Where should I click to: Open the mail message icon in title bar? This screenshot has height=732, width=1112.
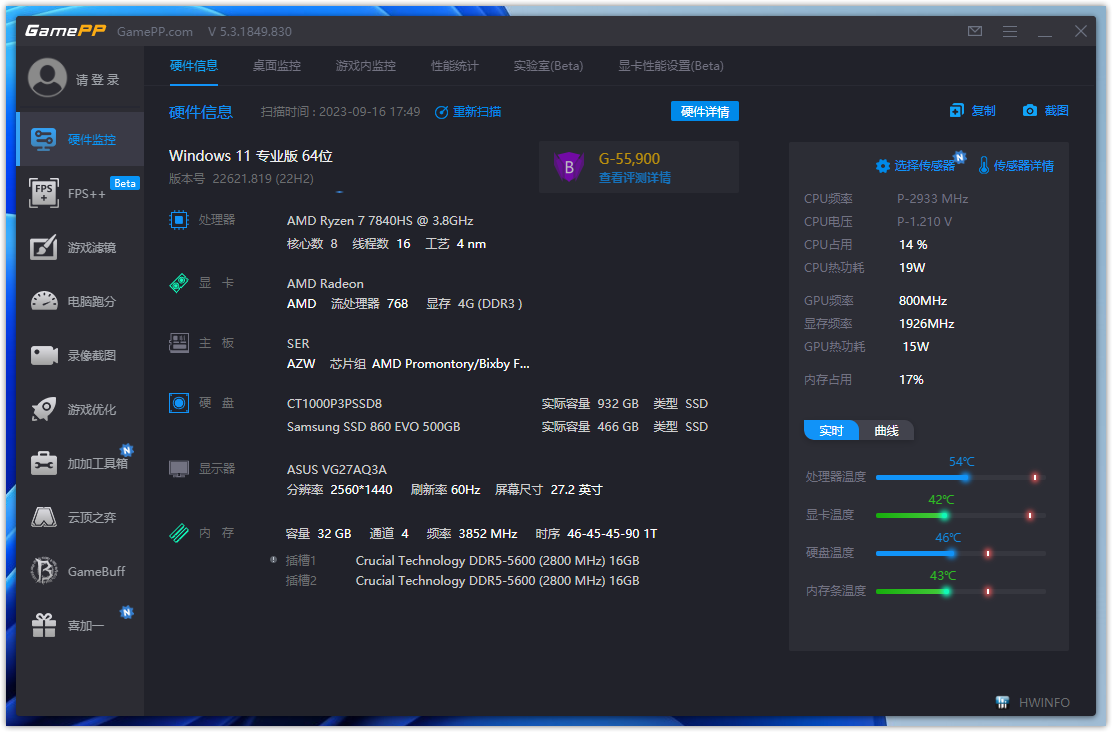975,31
